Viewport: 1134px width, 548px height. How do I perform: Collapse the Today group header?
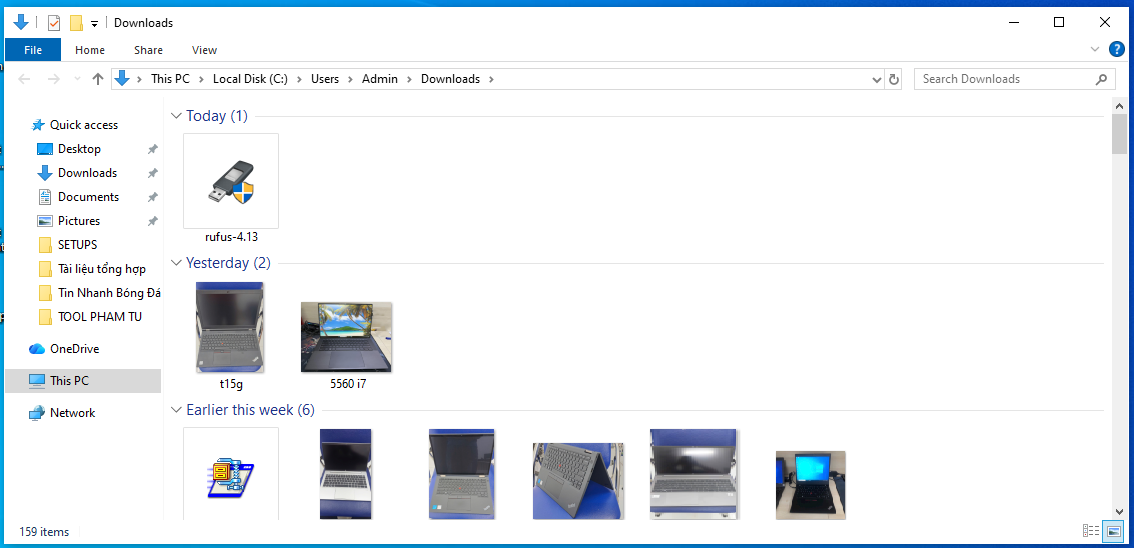coord(177,116)
